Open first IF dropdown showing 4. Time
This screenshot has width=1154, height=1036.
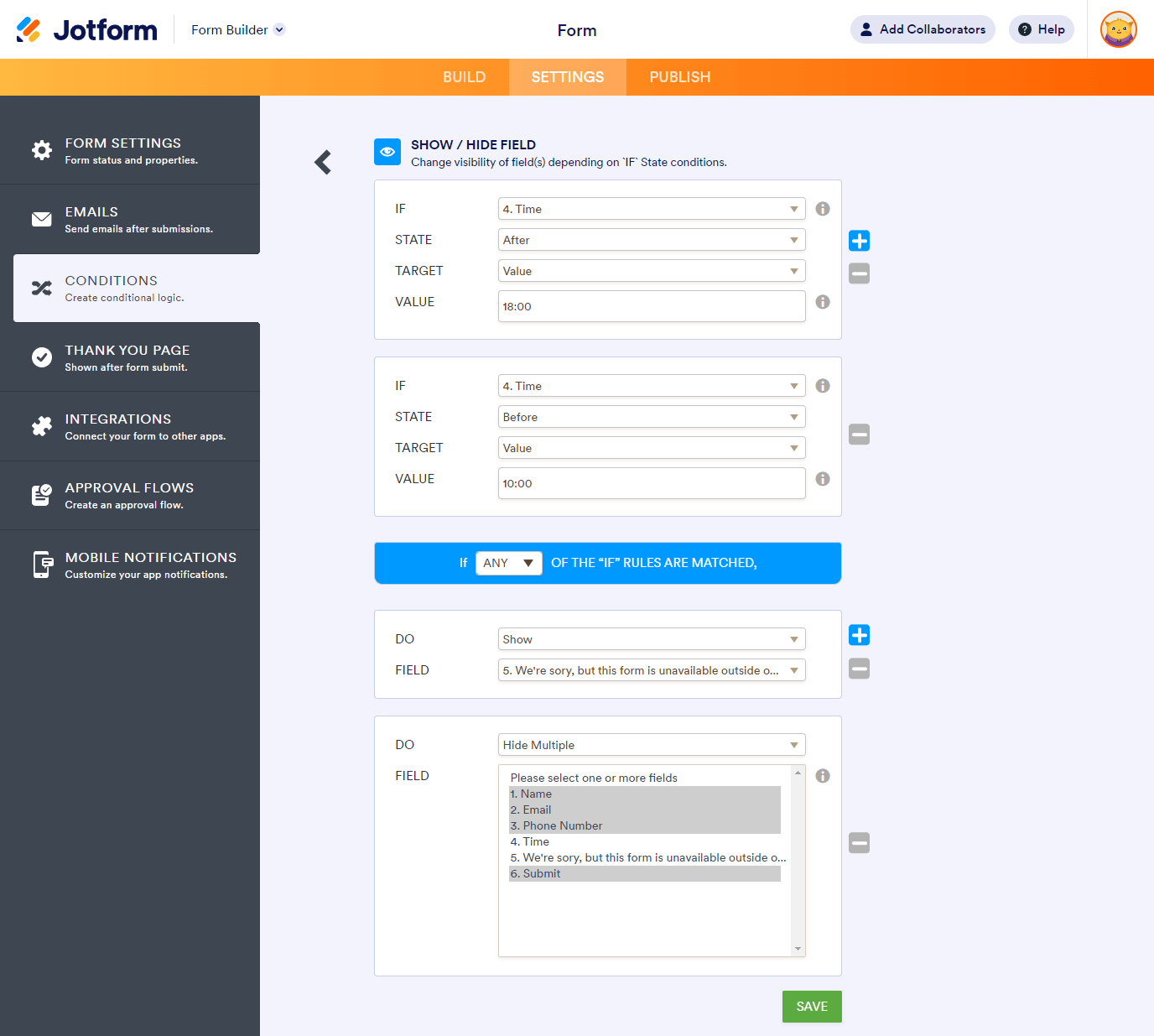[652, 209]
